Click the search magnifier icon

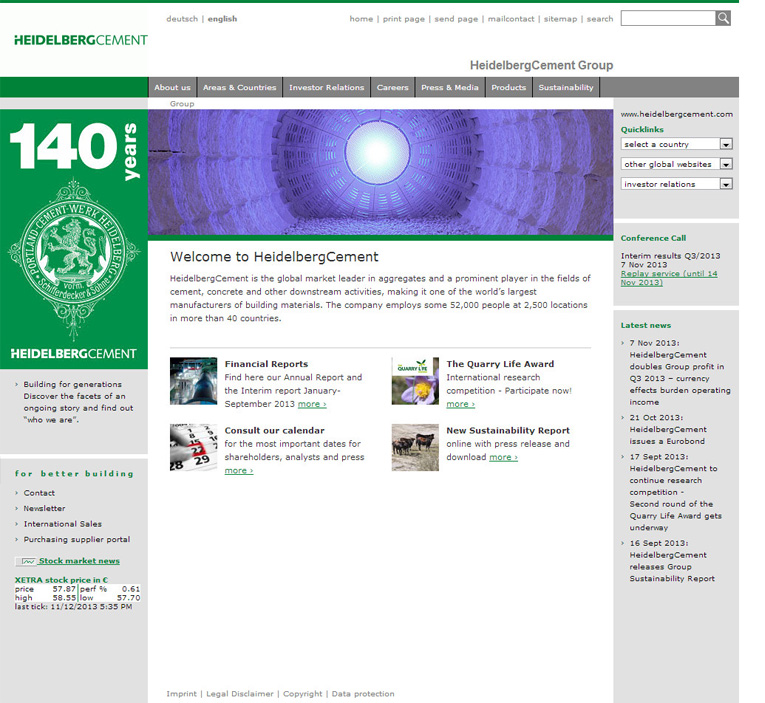723,19
